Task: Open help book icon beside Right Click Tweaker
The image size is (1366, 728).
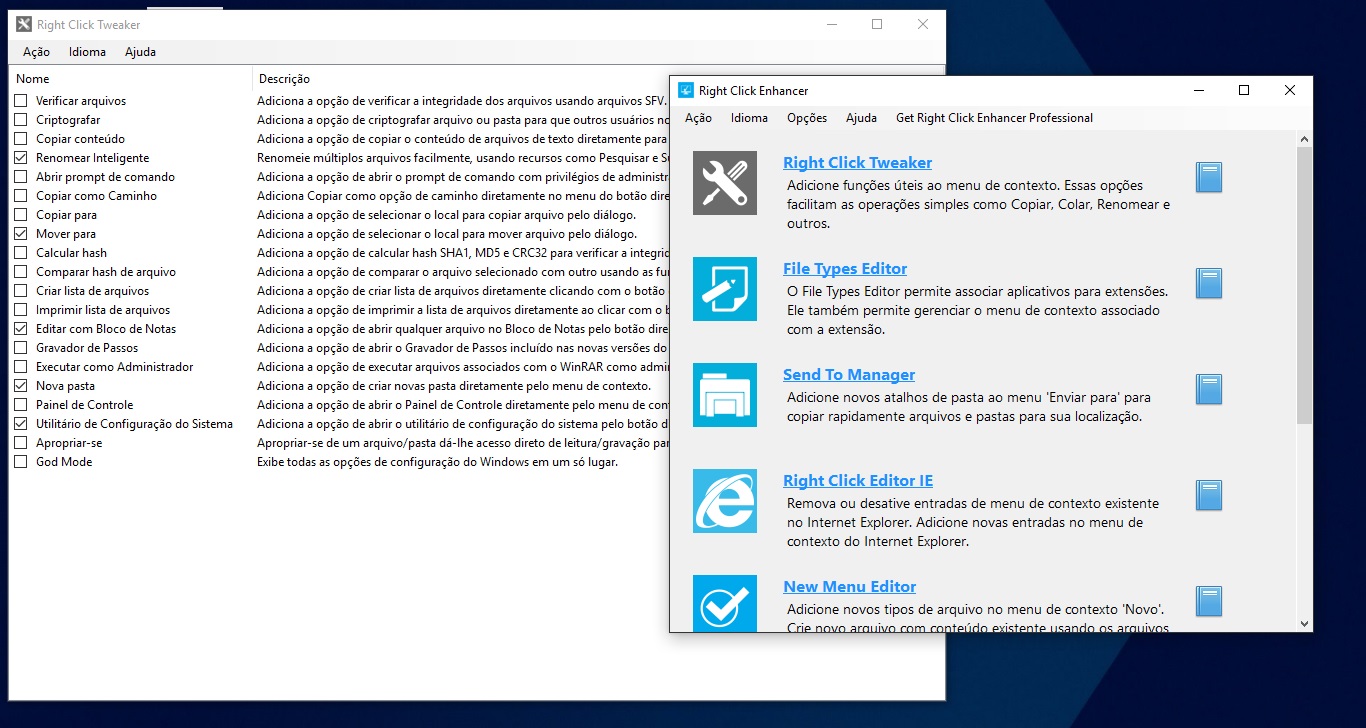Action: [1209, 177]
